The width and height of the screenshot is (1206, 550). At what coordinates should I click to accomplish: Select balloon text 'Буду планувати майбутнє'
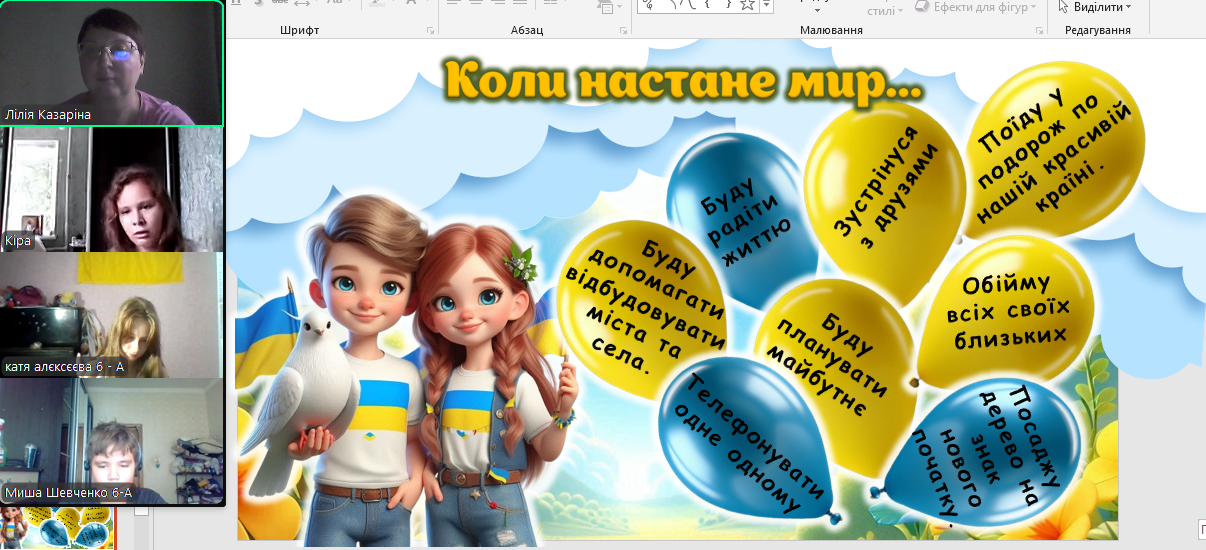(x=830, y=364)
